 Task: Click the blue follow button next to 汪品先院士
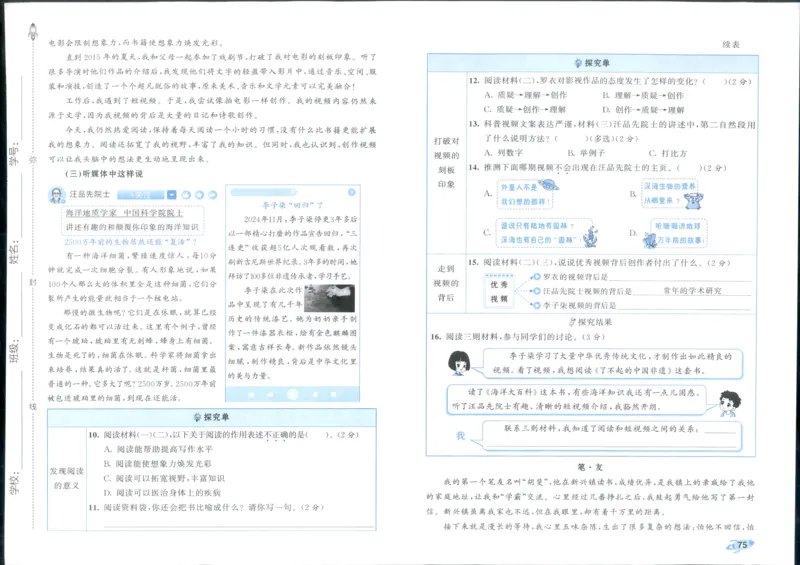pyautogui.click(x=141, y=194)
